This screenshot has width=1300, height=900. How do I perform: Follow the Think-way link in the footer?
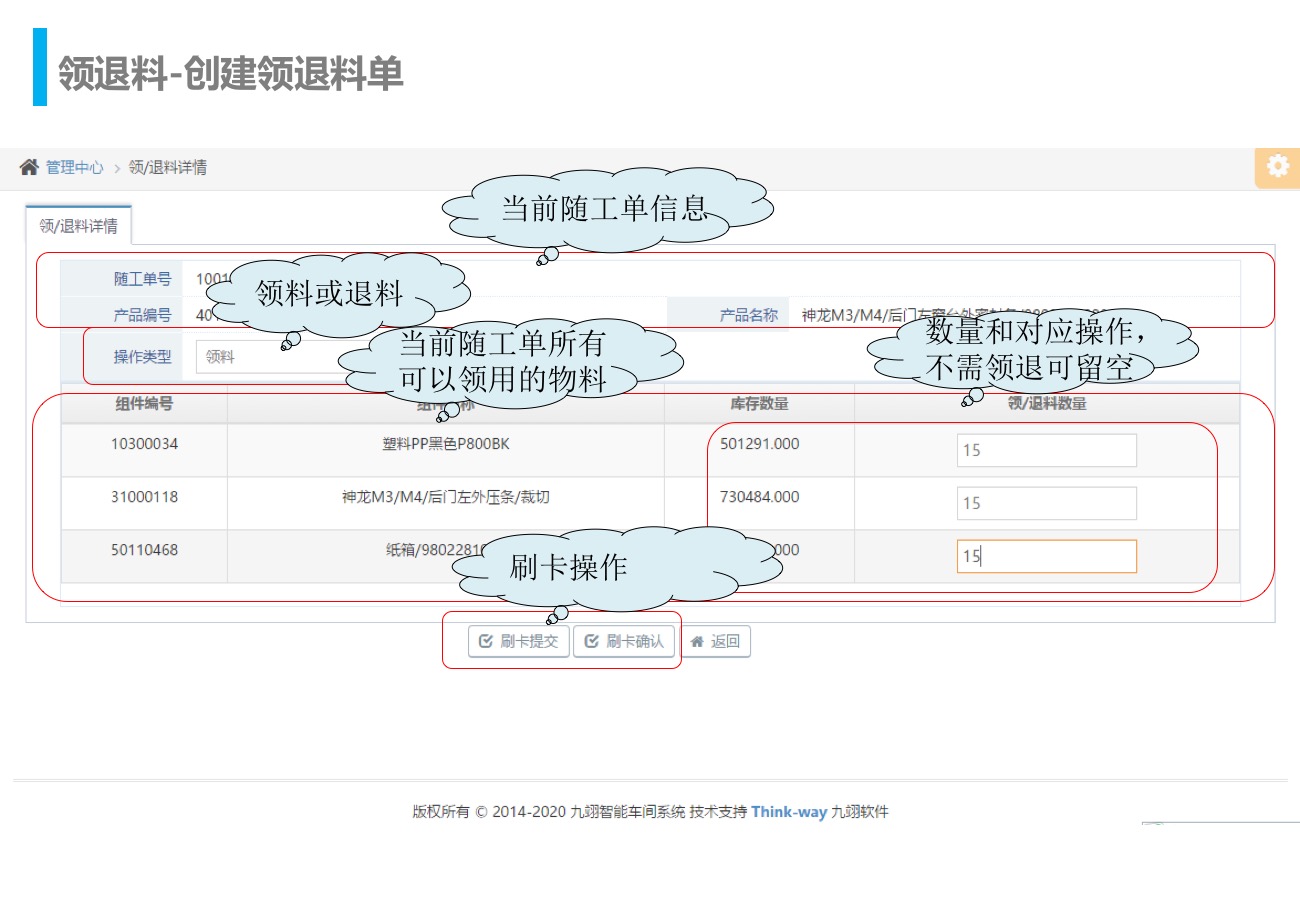(x=789, y=812)
